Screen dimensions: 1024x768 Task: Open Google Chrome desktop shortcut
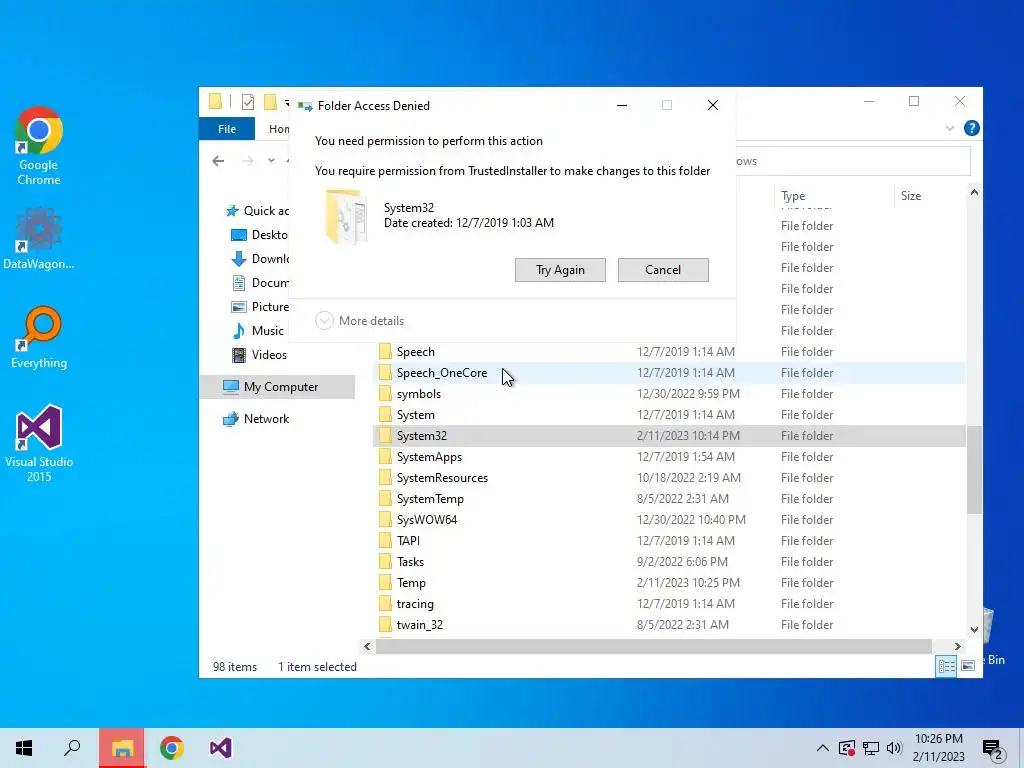39,146
